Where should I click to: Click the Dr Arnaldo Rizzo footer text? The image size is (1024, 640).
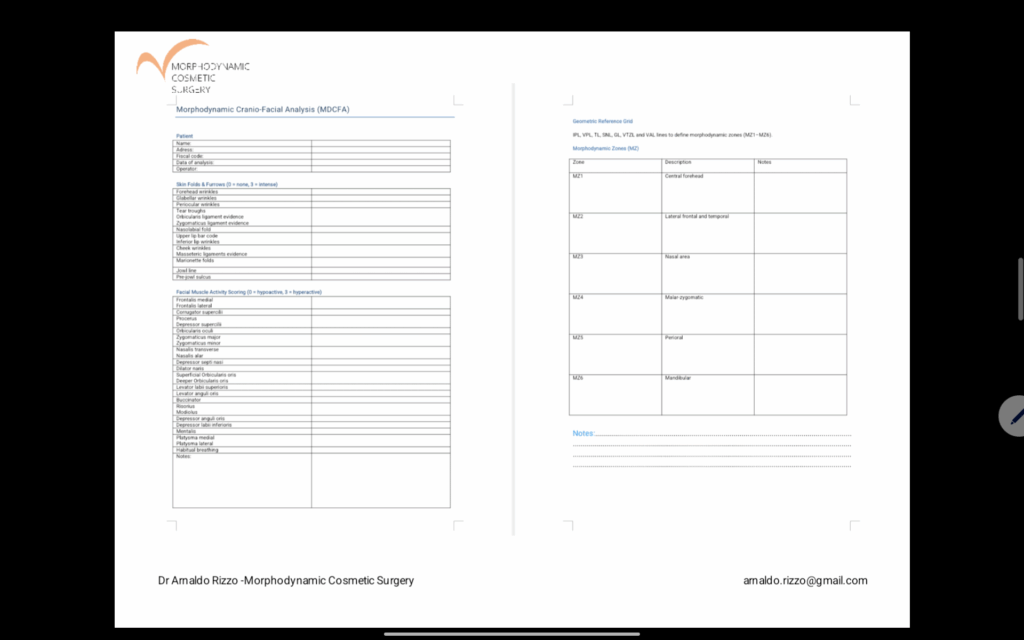[x=286, y=580]
